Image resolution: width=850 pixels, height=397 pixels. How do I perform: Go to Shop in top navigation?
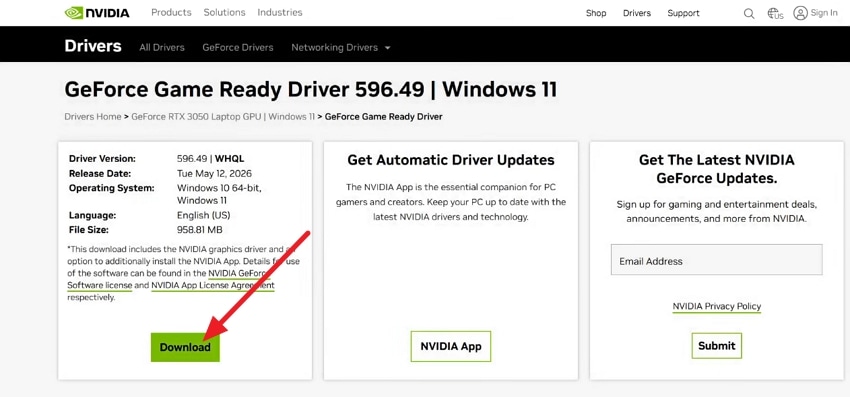(596, 13)
